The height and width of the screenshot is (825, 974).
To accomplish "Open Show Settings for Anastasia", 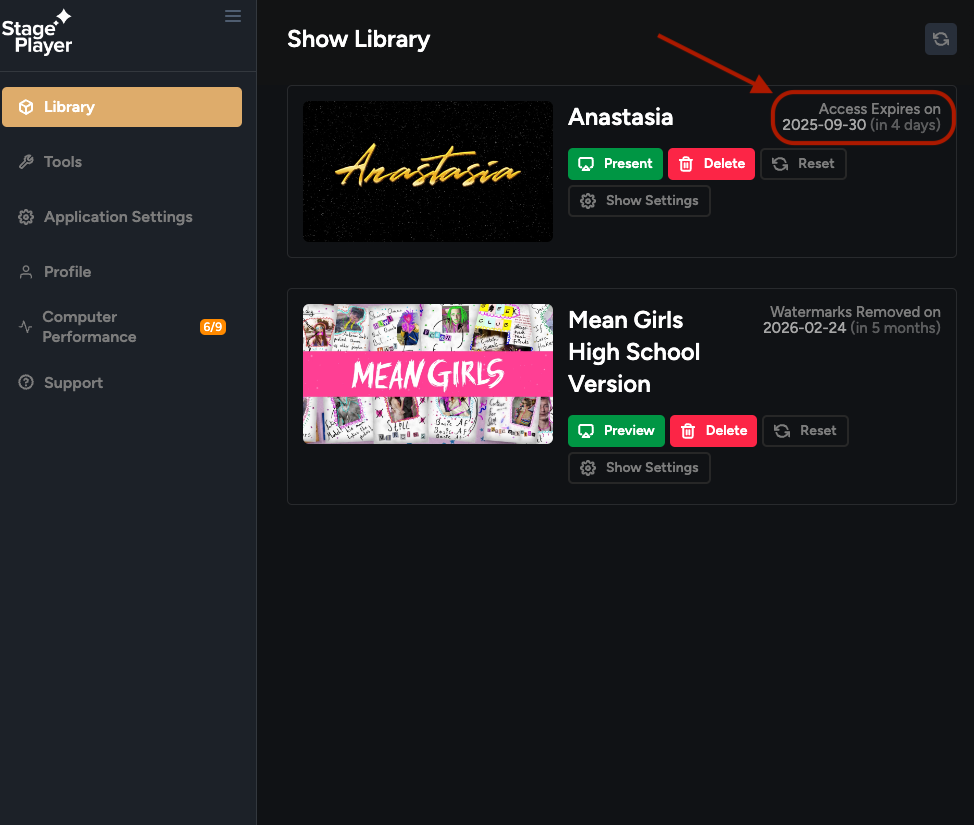I will [x=639, y=201].
